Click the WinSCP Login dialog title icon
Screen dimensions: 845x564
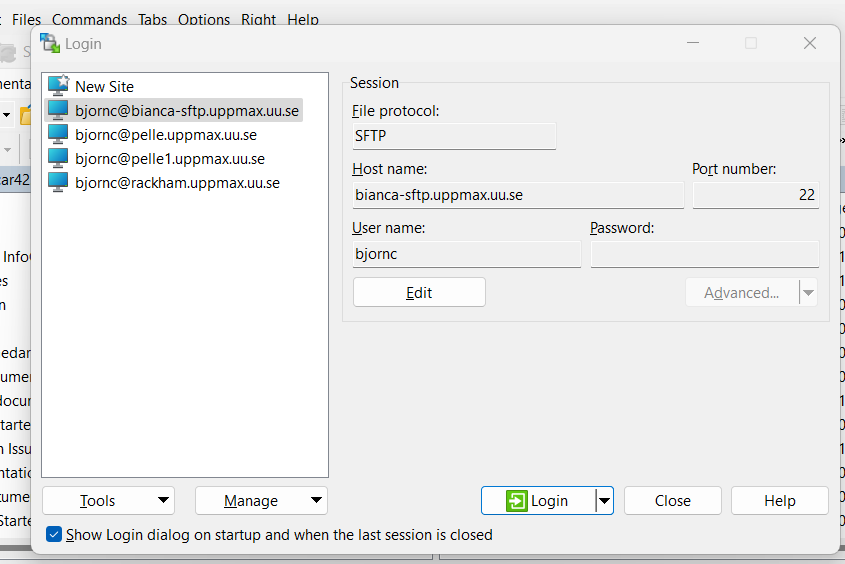[50, 43]
